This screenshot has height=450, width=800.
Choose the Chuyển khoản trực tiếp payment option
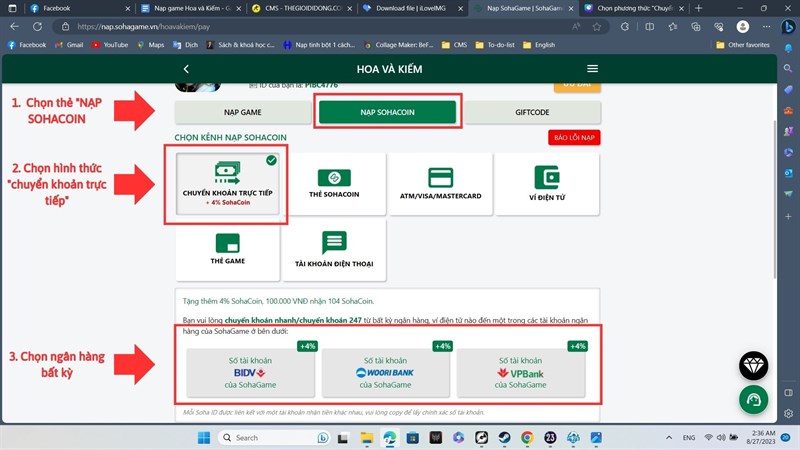pos(228,184)
